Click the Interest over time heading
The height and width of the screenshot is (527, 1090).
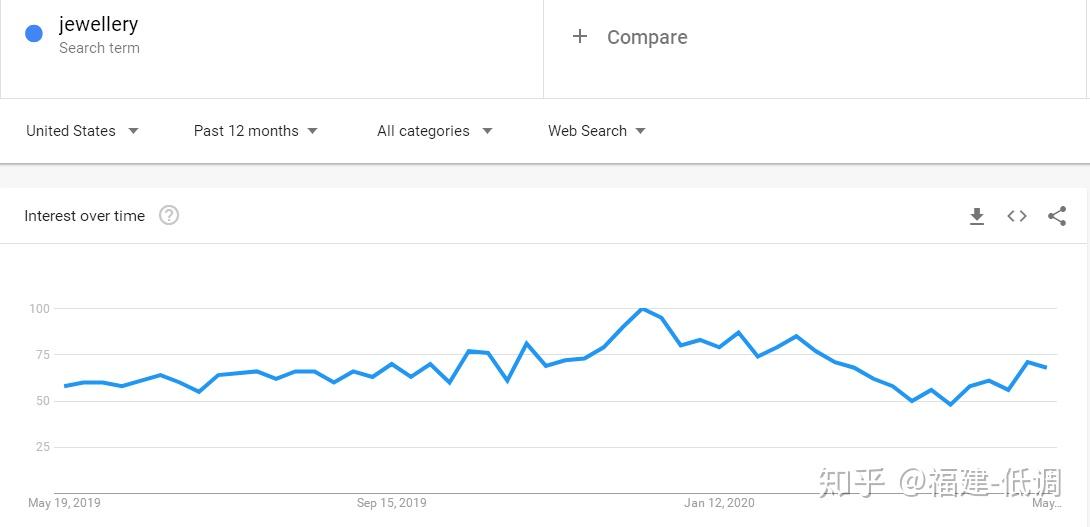(x=84, y=216)
